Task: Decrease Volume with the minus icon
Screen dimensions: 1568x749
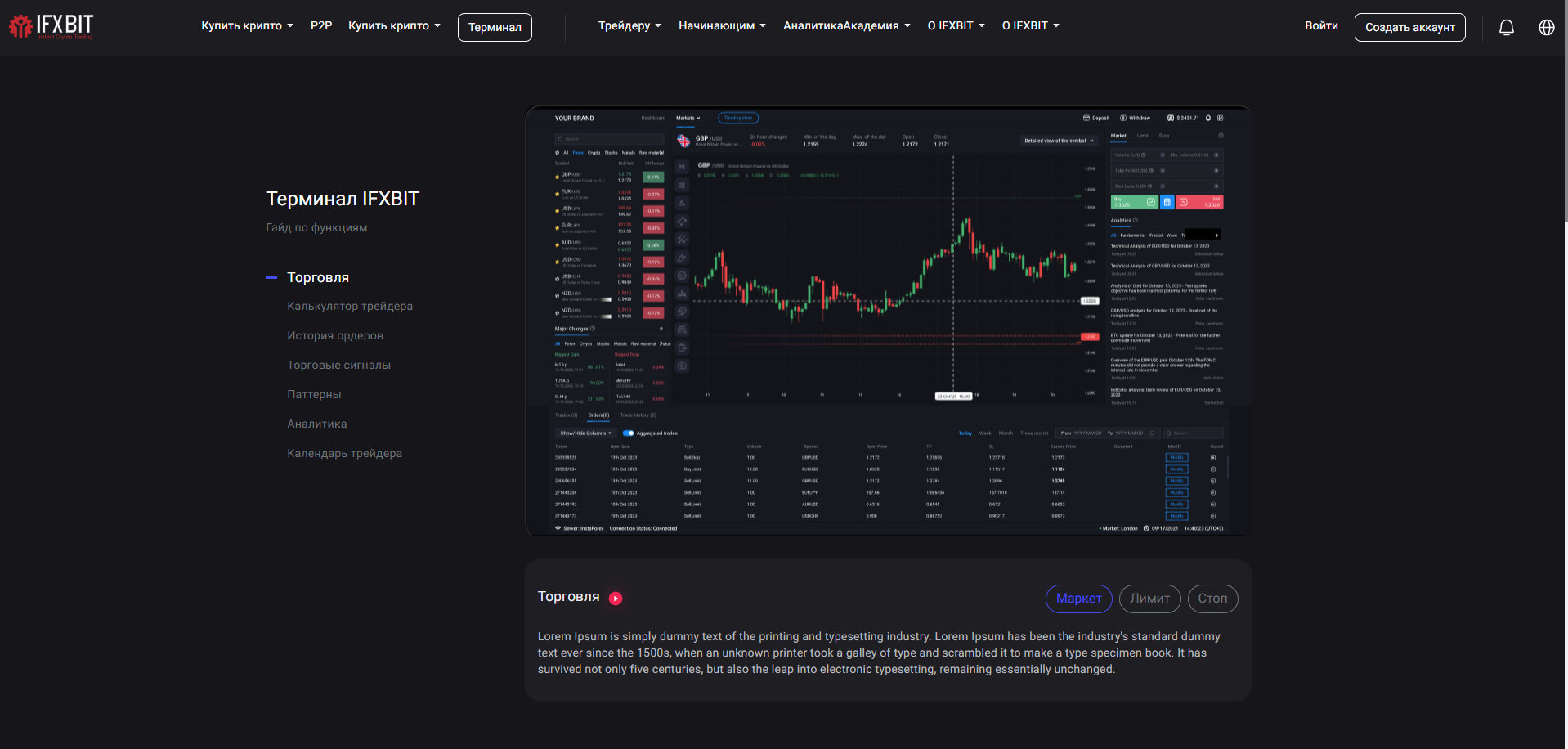Action: [1163, 155]
